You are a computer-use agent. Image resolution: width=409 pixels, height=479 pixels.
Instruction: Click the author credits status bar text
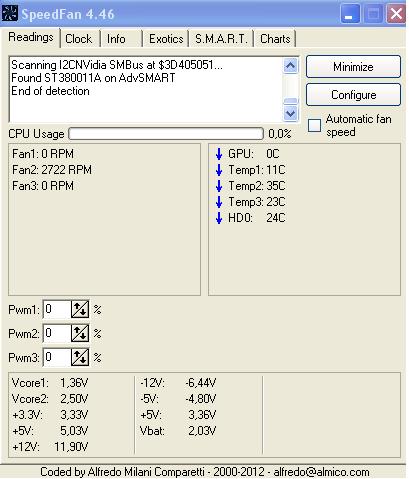click(205, 472)
